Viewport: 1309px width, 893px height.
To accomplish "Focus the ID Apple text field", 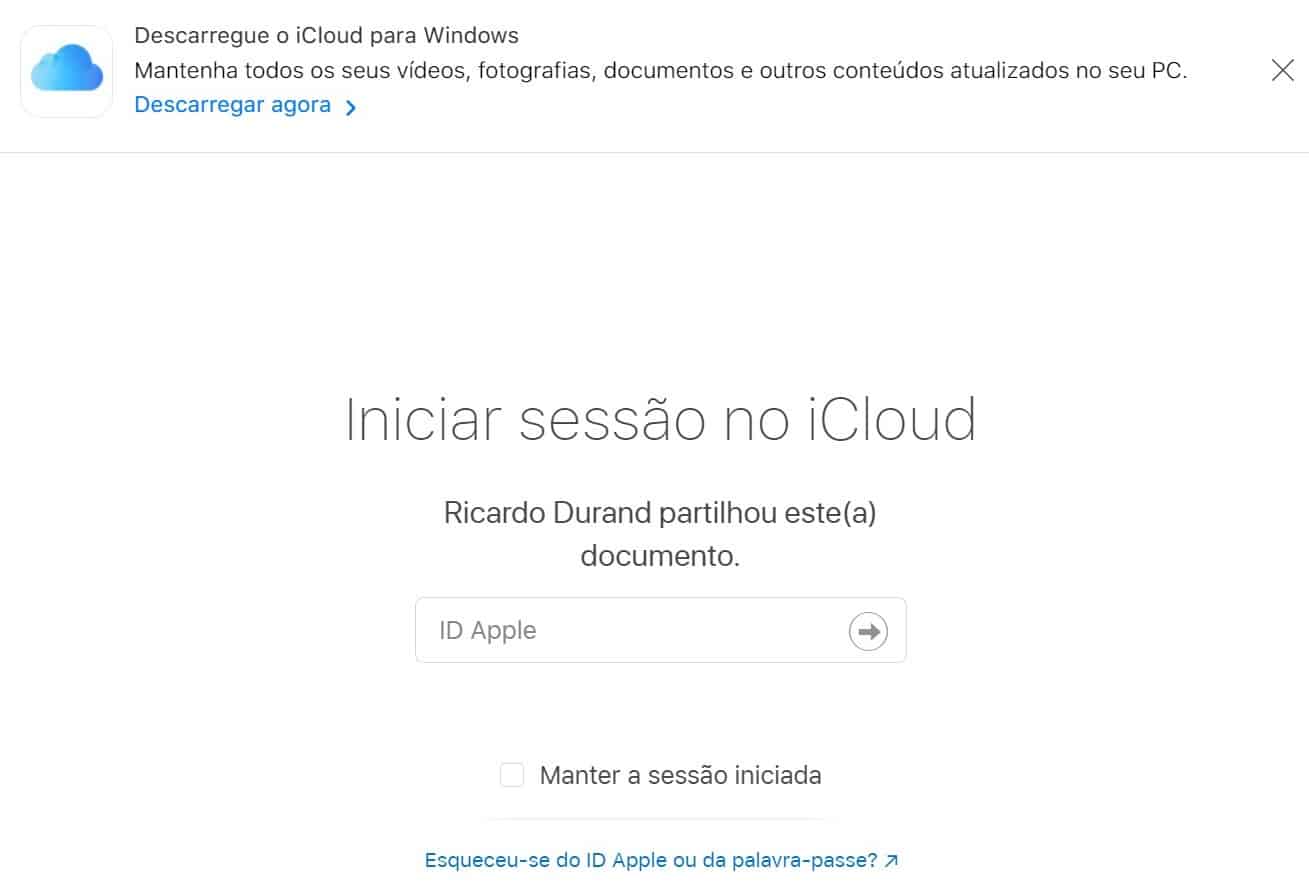I will coord(630,630).
